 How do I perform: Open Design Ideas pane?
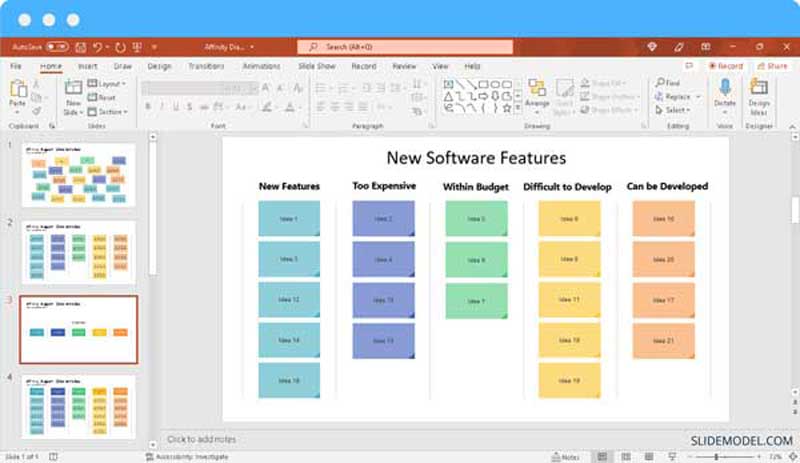pyautogui.click(x=759, y=93)
